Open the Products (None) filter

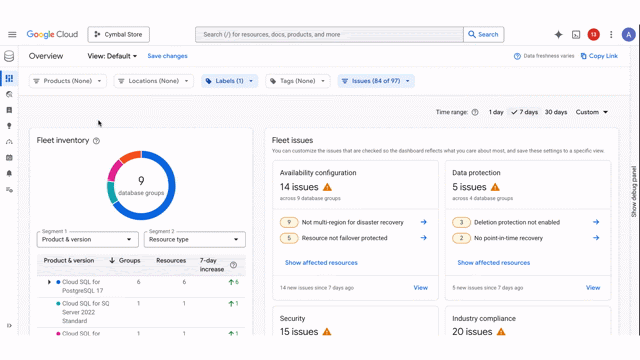[x=68, y=81]
